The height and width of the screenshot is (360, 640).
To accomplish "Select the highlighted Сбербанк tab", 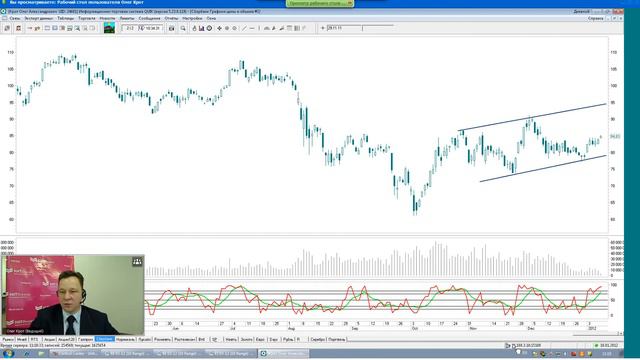I will [x=104, y=339].
